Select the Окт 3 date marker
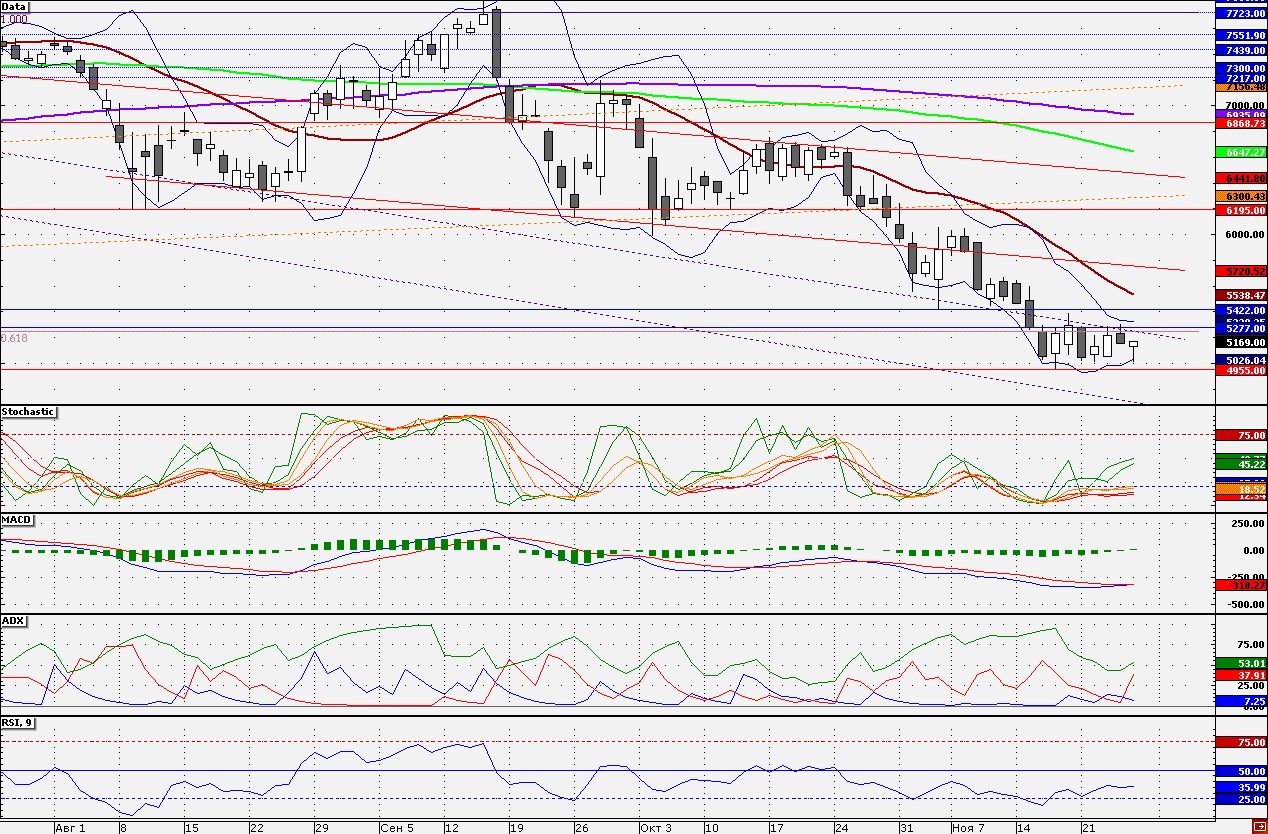Image resolution: width=1268 pixels, height=834 pixels. pyautogui.click(x=655, y=828)
